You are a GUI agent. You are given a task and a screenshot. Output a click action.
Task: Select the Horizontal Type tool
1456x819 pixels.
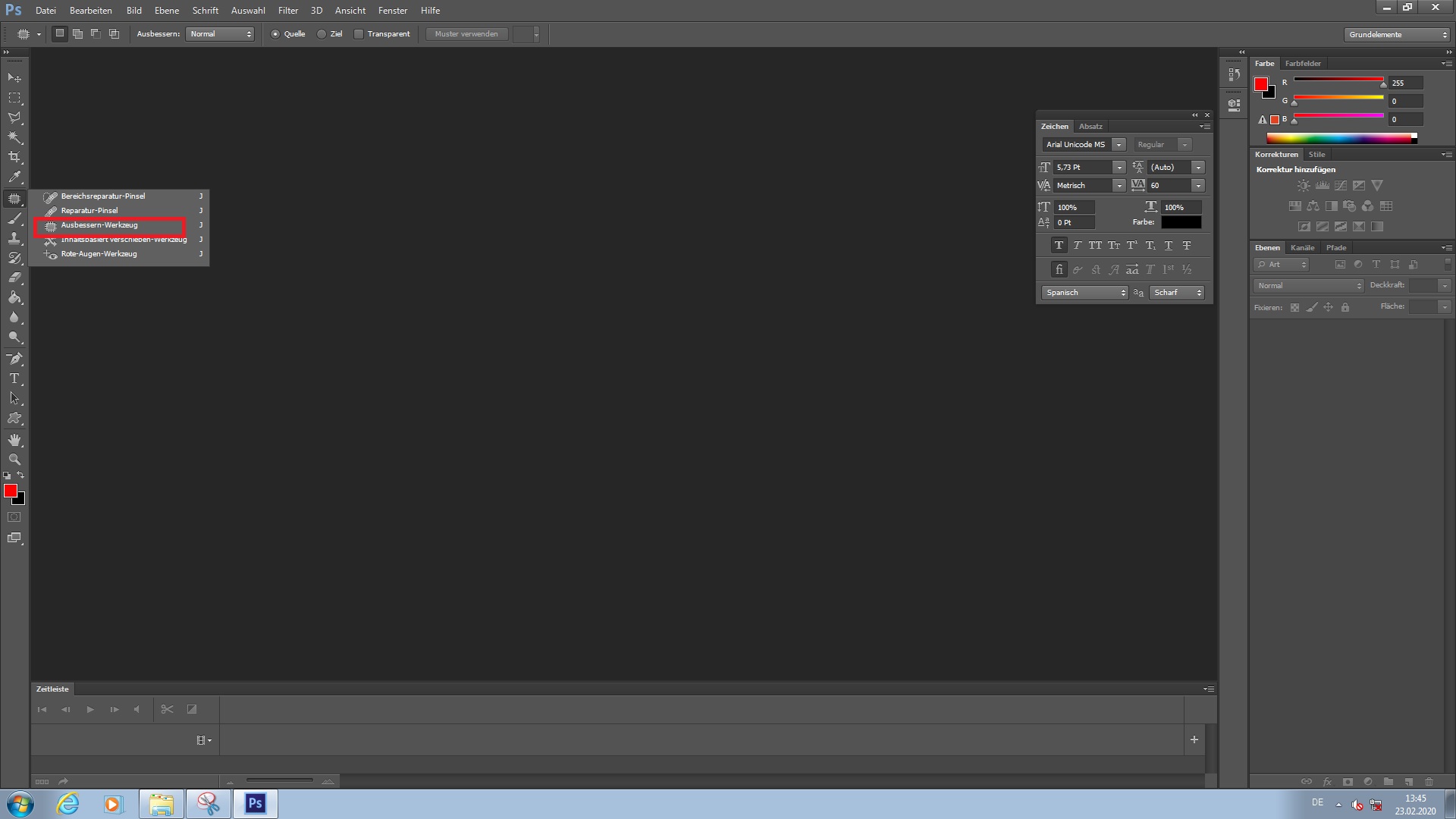click(14, 379)
